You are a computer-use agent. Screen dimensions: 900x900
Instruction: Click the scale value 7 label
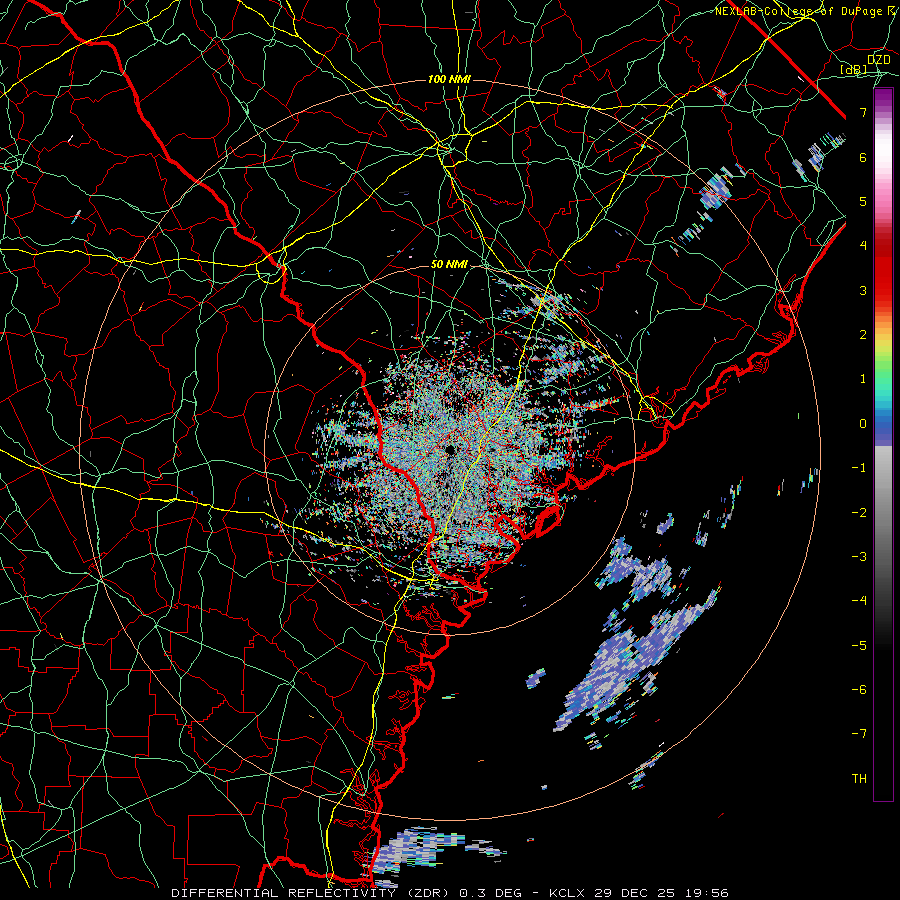point(863,112)
